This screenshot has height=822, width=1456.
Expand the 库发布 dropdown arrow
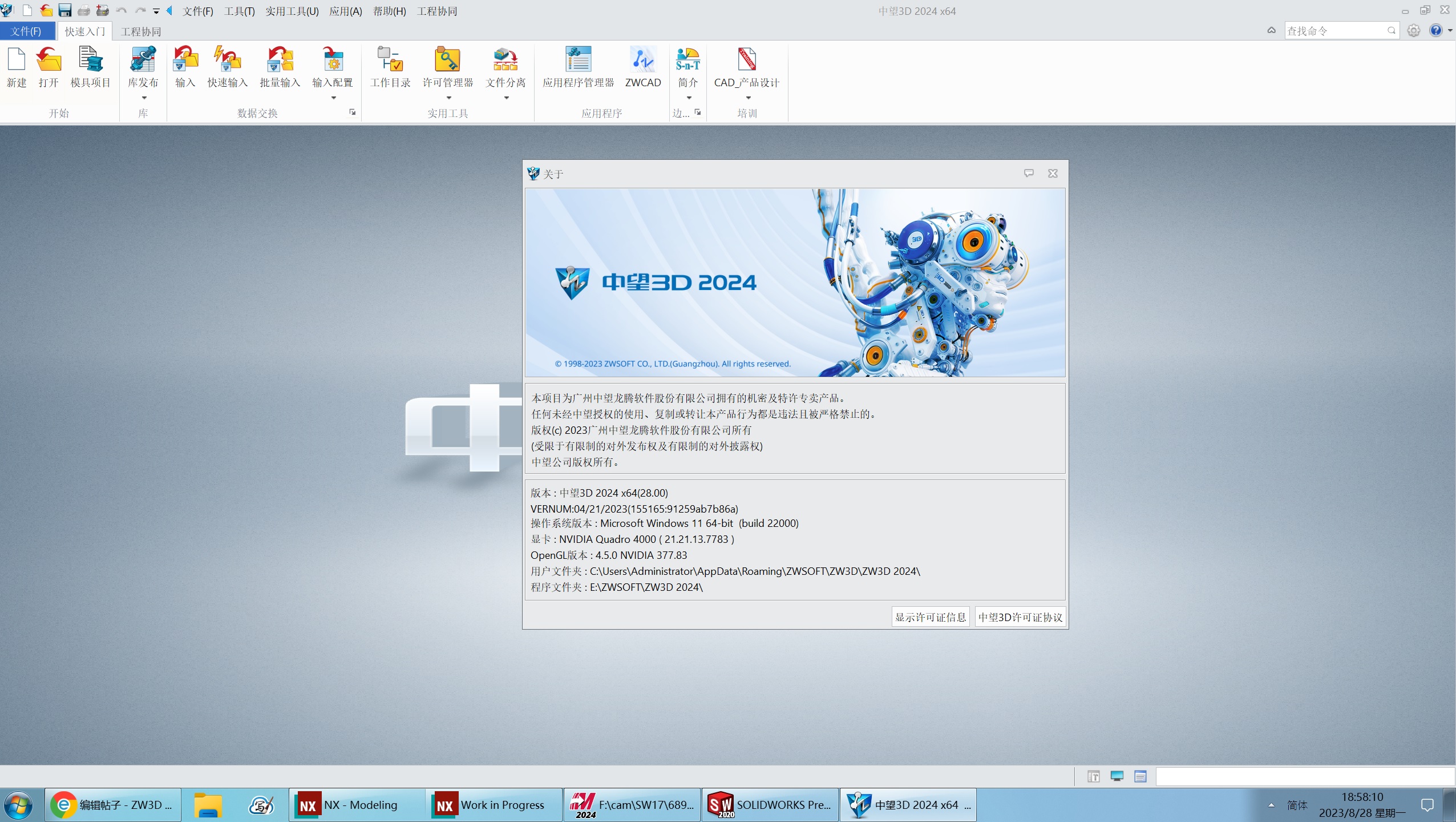(x=144, y=98)
